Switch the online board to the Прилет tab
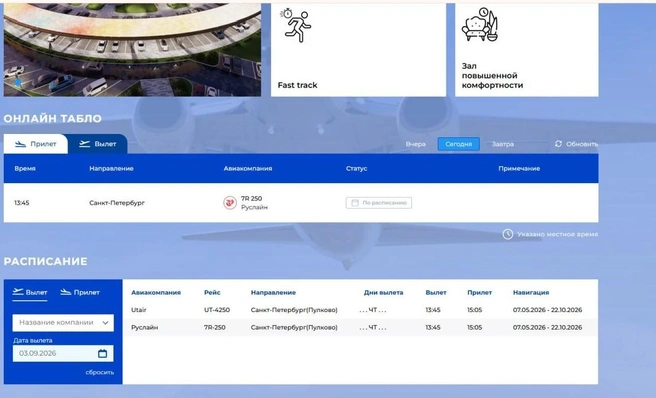 36,144
